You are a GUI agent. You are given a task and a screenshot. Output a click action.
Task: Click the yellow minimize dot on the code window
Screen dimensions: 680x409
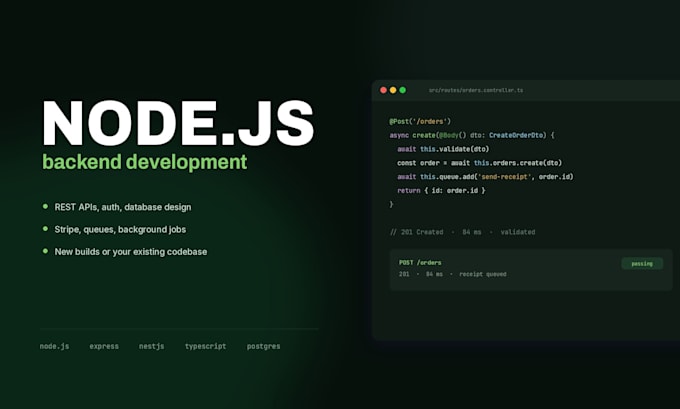(393, 90)
